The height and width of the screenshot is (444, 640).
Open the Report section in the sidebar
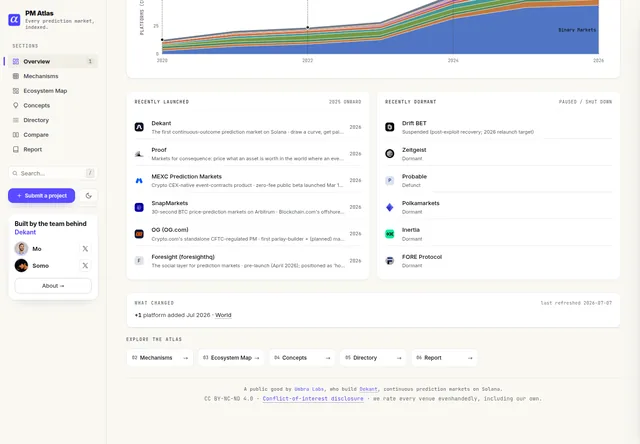click(x=53, y=149)
